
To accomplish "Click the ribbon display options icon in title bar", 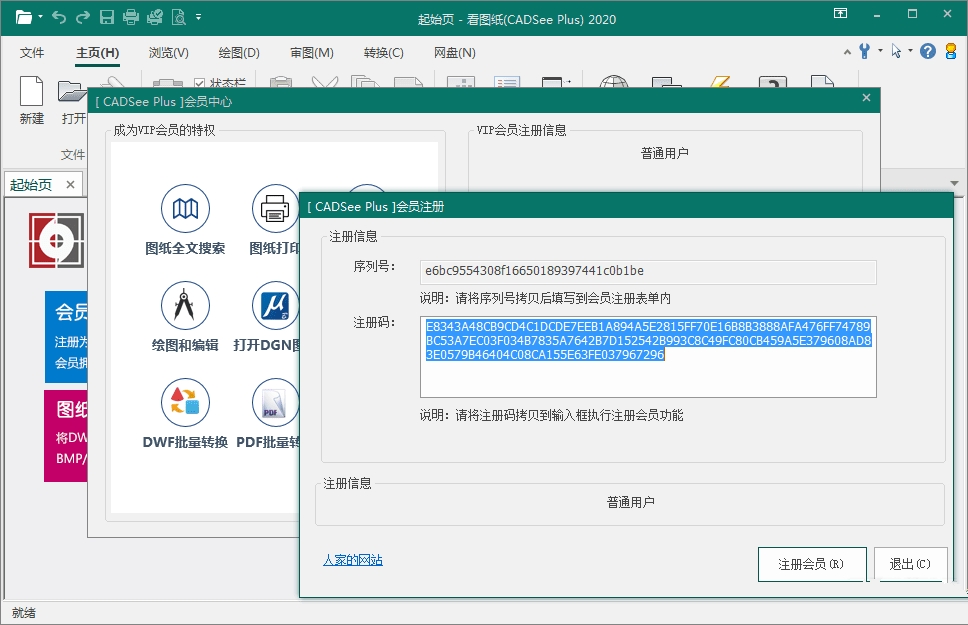I will (x=840, y=14).
